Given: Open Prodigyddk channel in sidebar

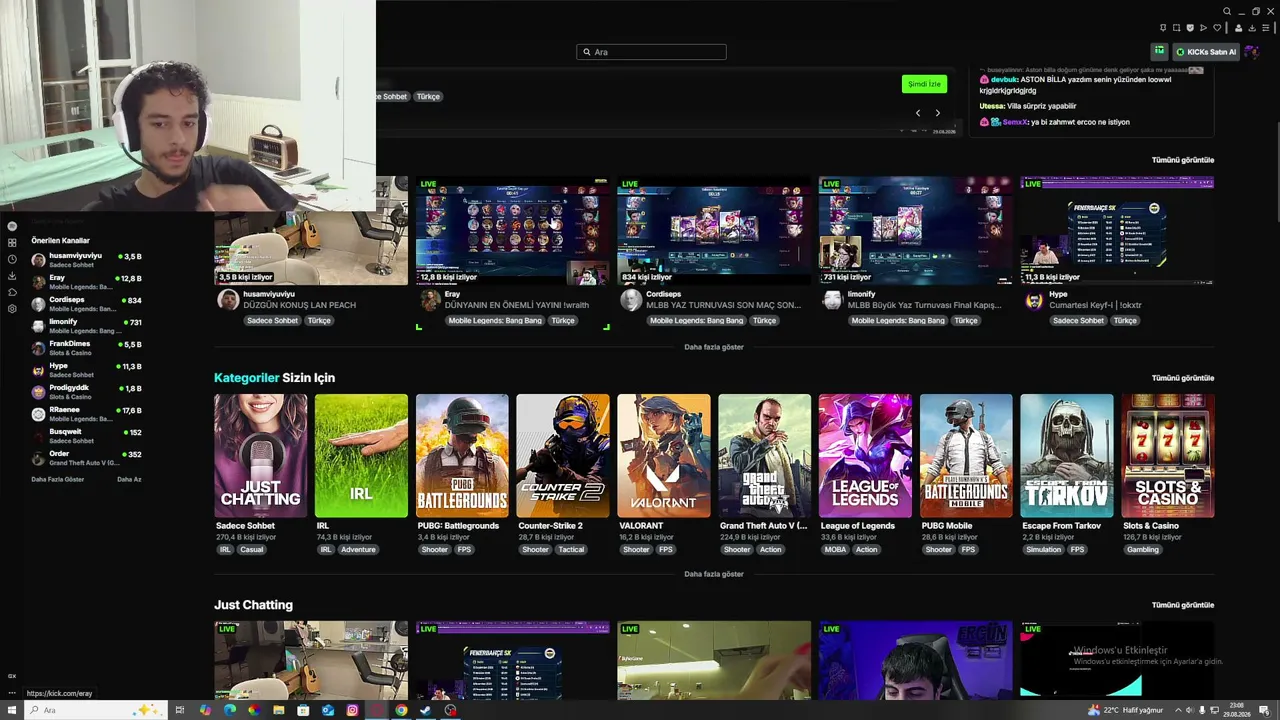Looking at the screenshot, I should (x=87, y=392).
